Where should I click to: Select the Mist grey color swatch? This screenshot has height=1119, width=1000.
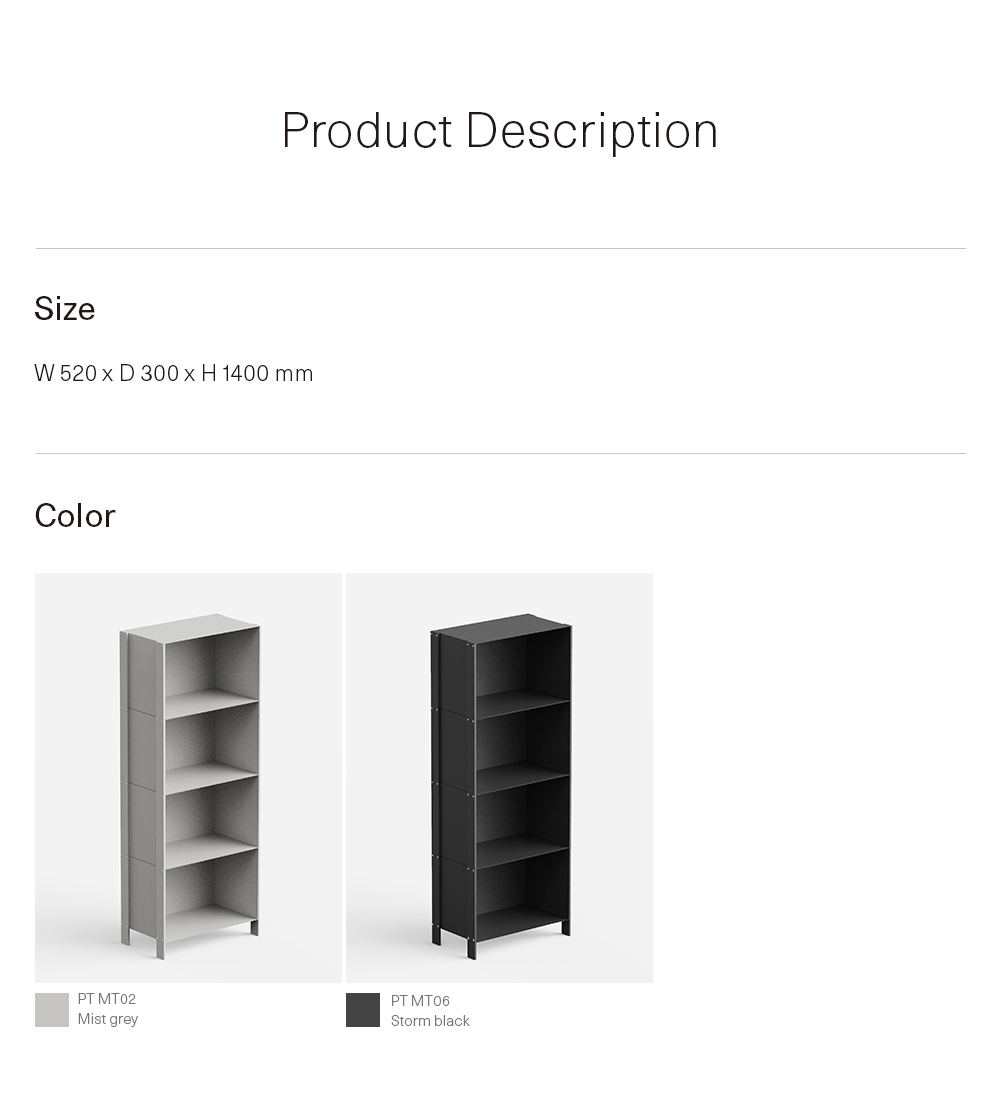point(51,1010)
